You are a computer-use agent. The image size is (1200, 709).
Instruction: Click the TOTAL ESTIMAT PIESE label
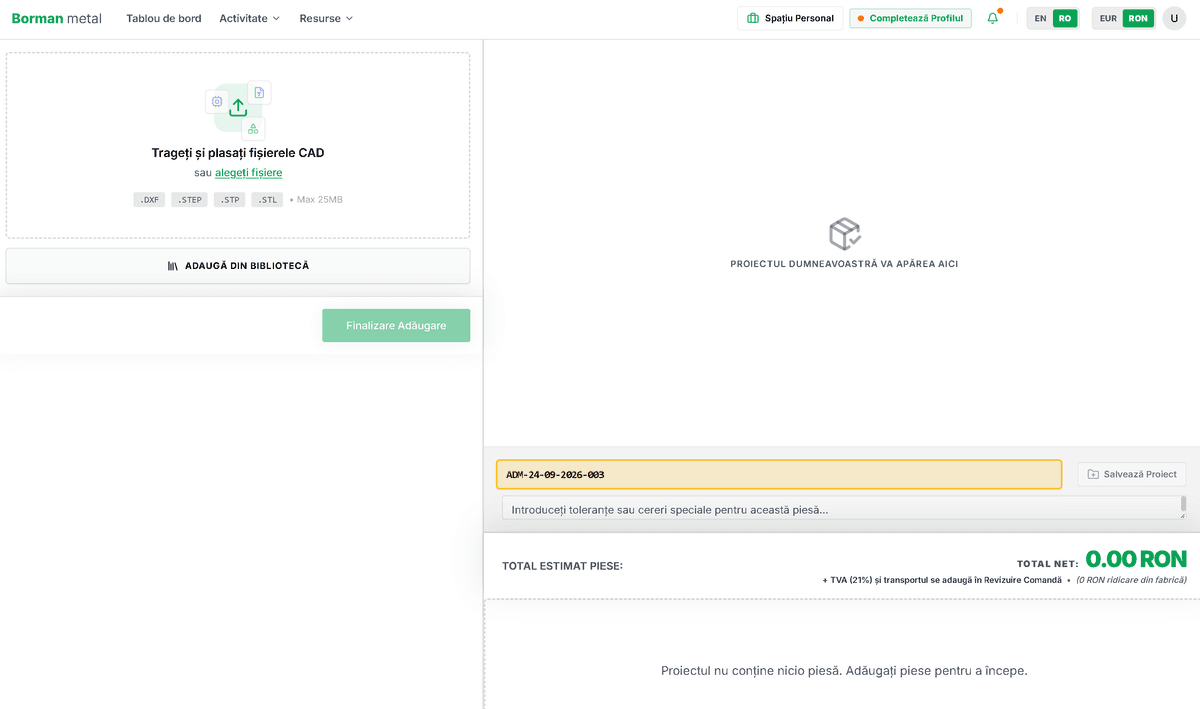562,566
